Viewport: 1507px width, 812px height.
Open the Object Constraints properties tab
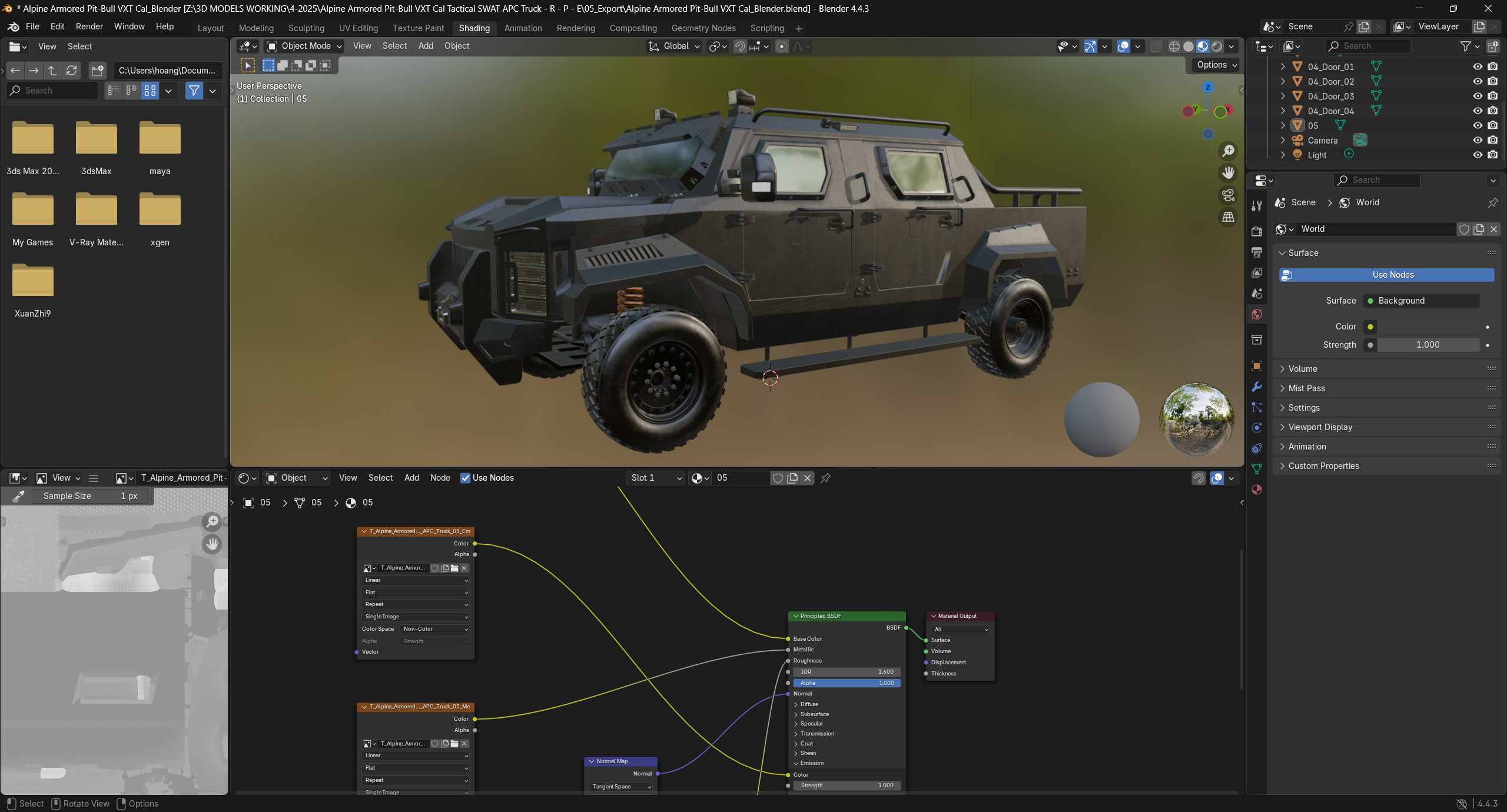[x=1257, y=448]
